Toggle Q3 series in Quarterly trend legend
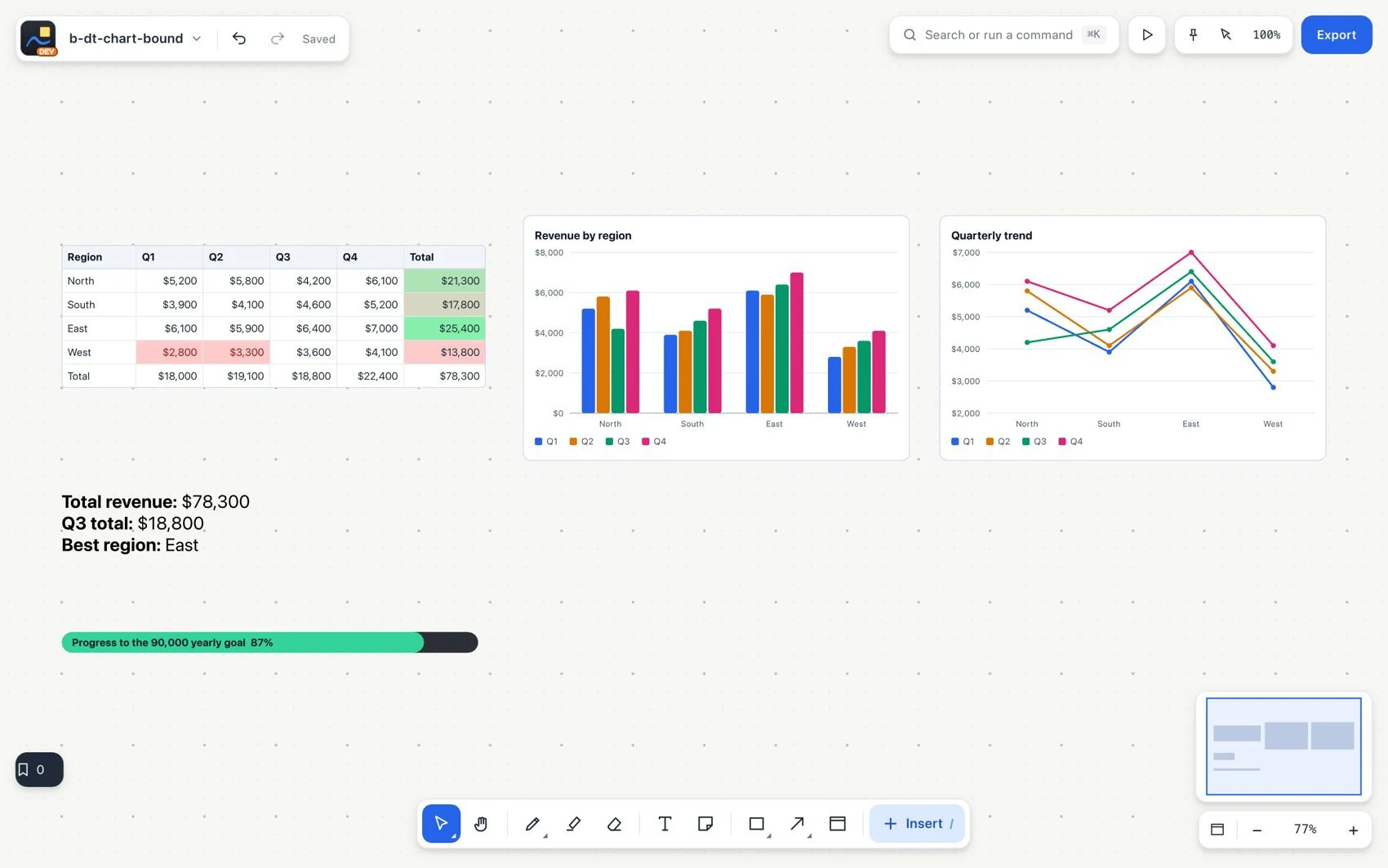Screen dimensions: 1388x868 click(x=1034, y=441)
